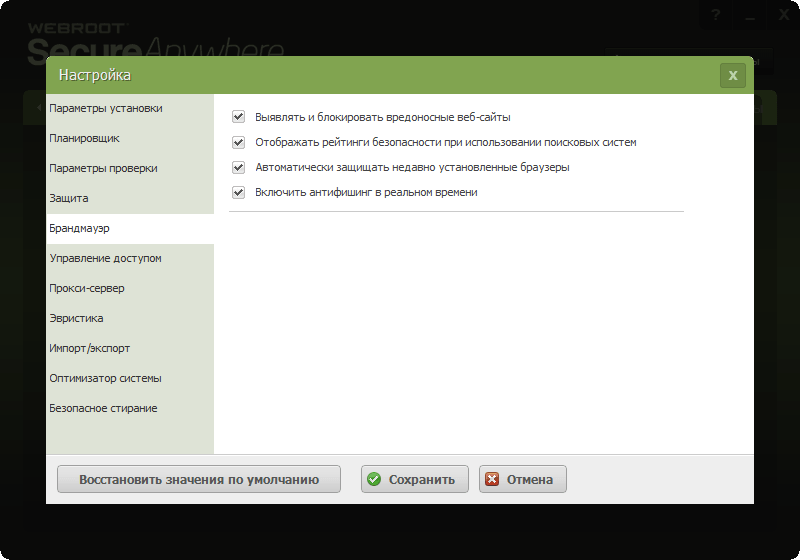Open Эвристика section

click(130, 319)
